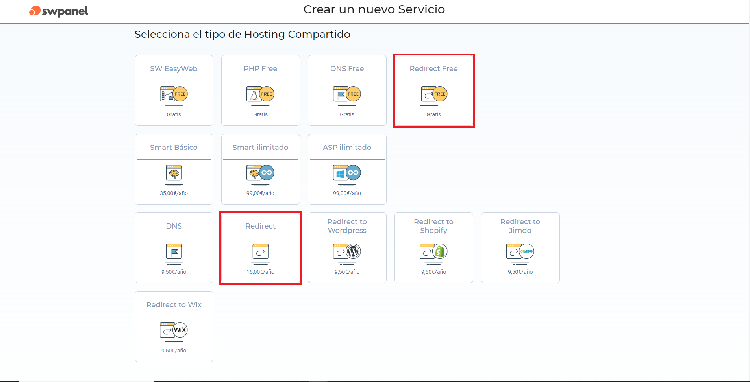The width and height of the screenshot is (750, 382).
Task: Choose the Smart ilimitado infinity icon
Action: 260,174
